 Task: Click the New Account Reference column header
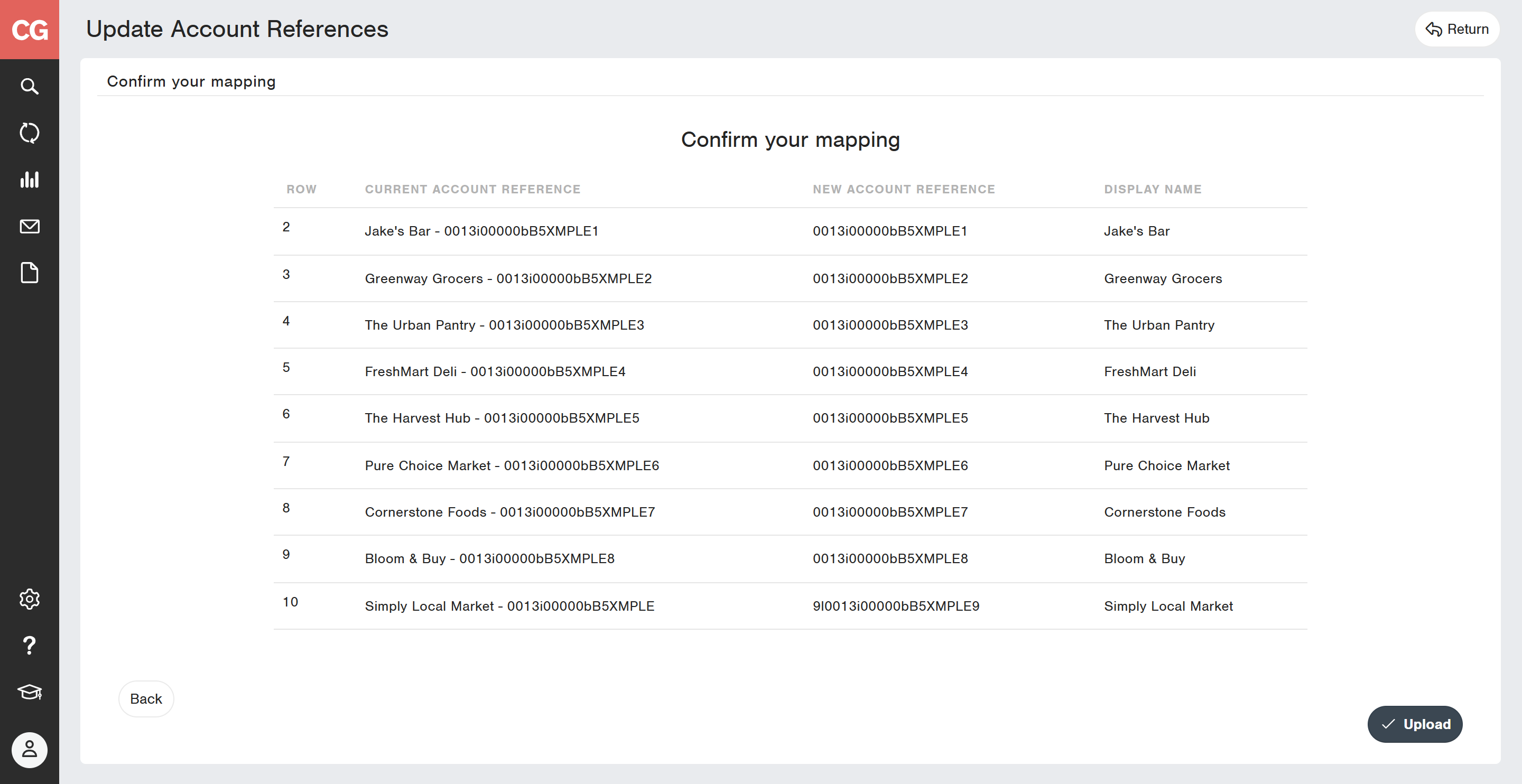pos(904,189)
